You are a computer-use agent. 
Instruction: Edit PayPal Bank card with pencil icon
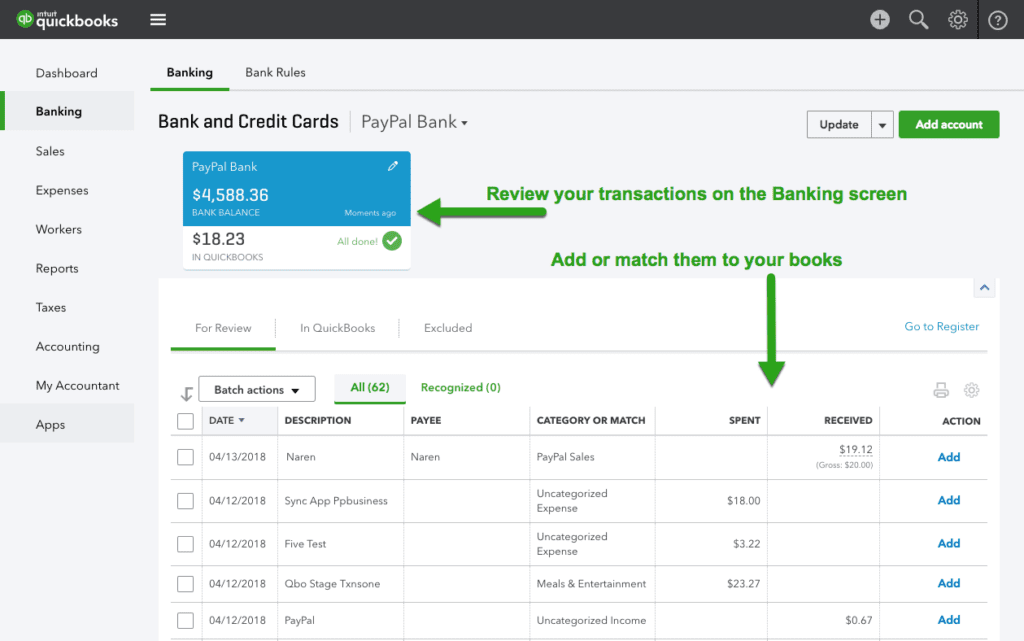click(393, 166)
